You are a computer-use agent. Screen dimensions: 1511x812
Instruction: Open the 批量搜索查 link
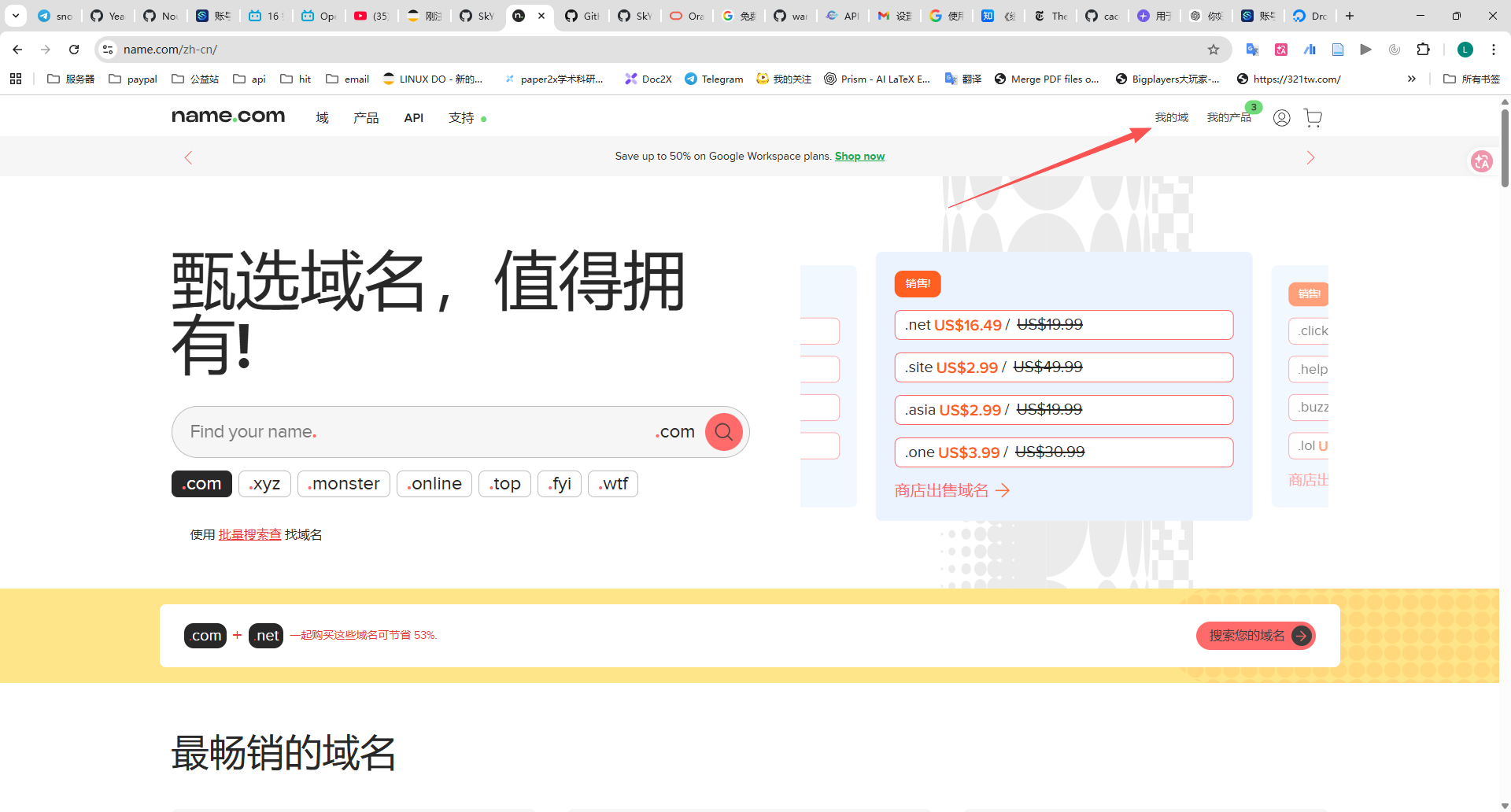(249, 535)
